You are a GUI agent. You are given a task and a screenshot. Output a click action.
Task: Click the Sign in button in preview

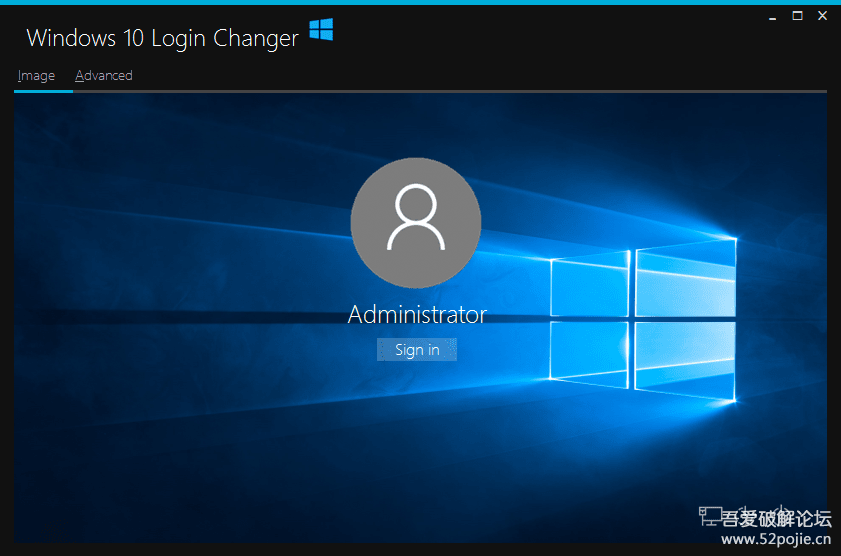tap(417, 350)
